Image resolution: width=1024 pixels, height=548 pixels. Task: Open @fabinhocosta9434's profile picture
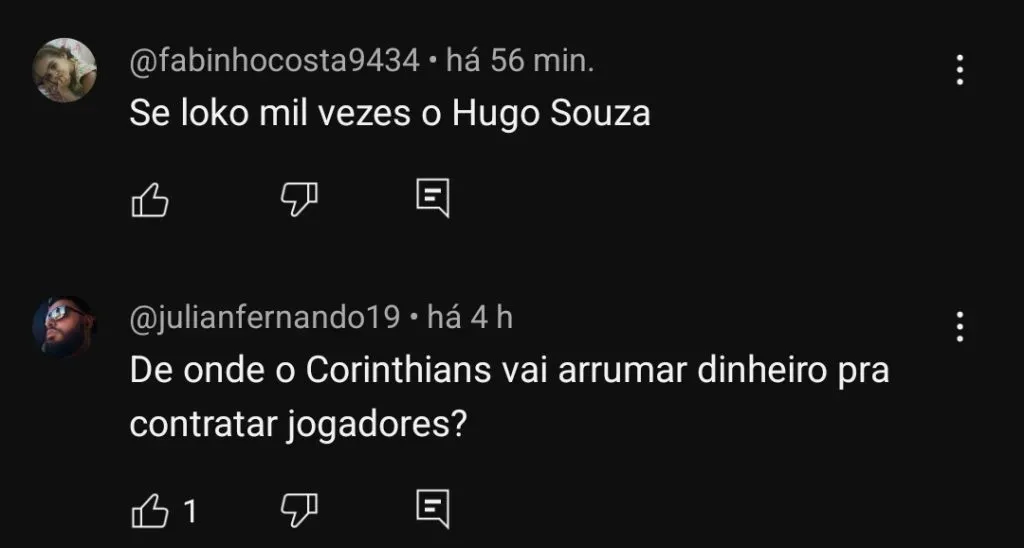pos(65,70)
